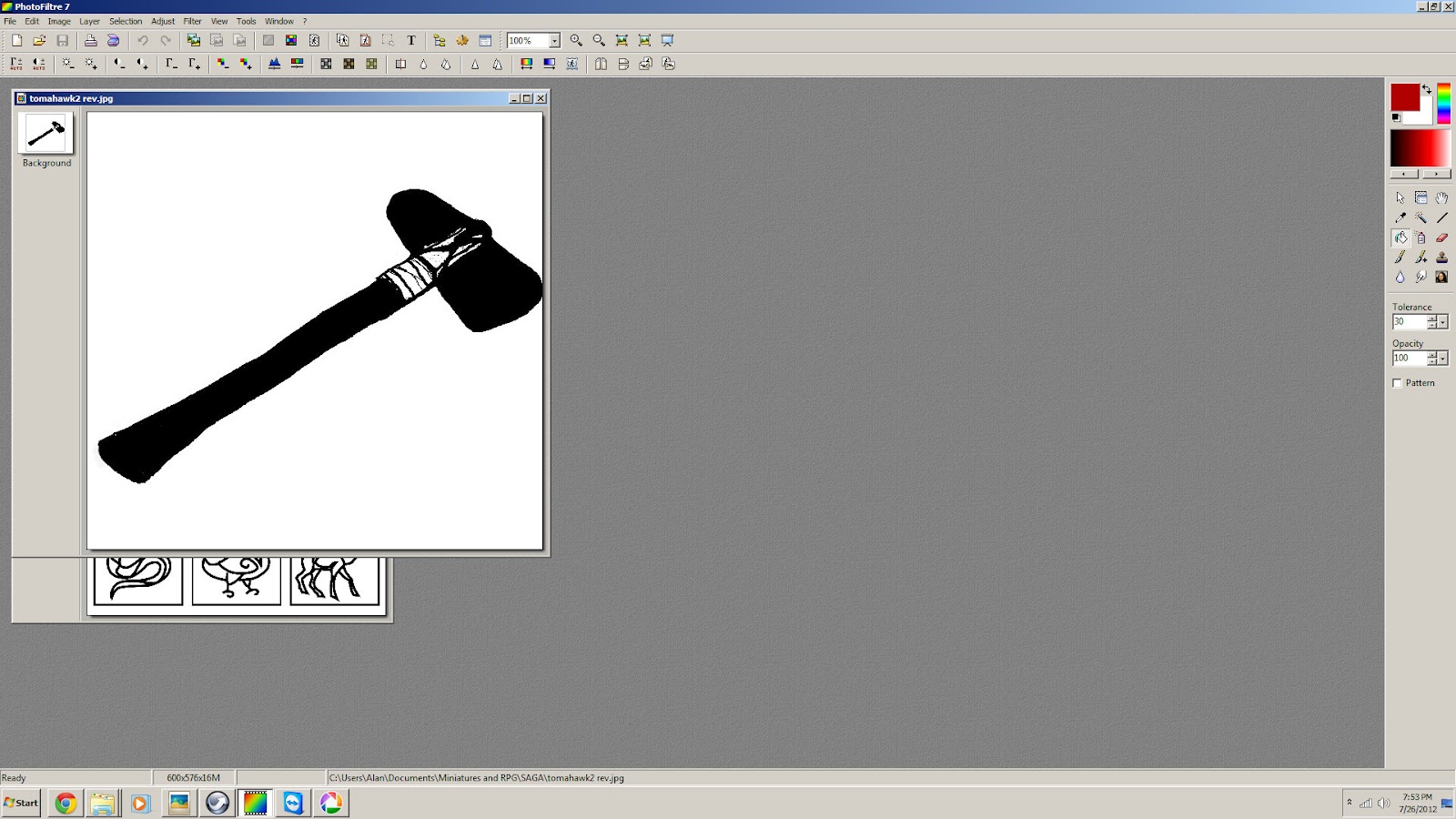Click the Full screen monitor icon

[667, 40]
